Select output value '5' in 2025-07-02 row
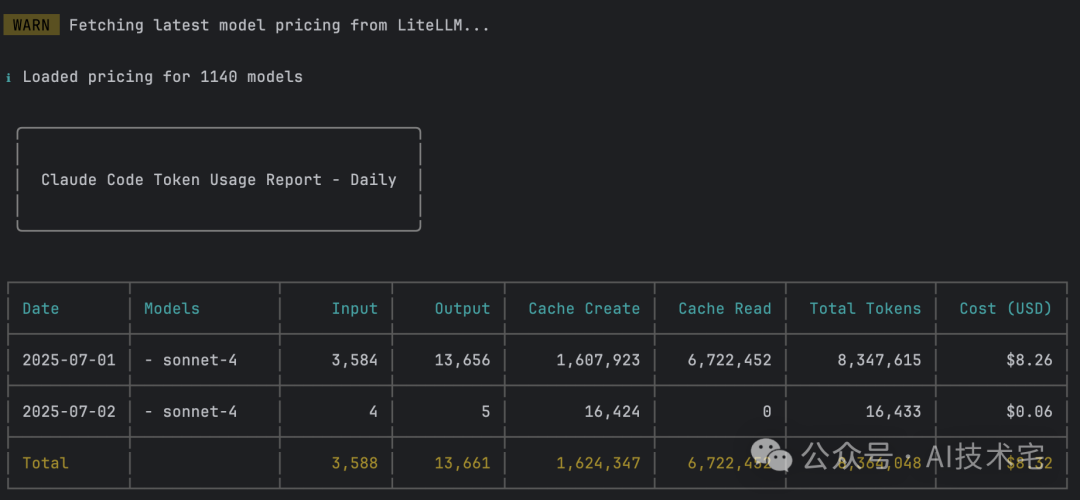Image resolution: width=1080 pixels, height=500 pixels. [x=486, y=412]
